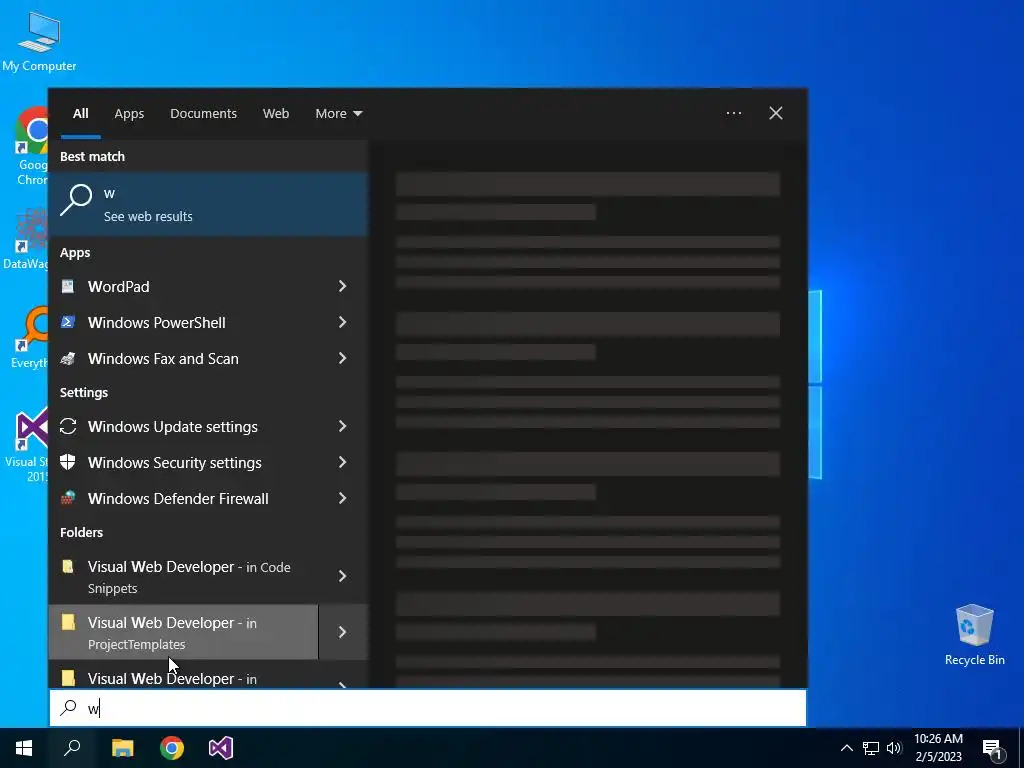Switch to the Documents search tab

click(203, 114)
